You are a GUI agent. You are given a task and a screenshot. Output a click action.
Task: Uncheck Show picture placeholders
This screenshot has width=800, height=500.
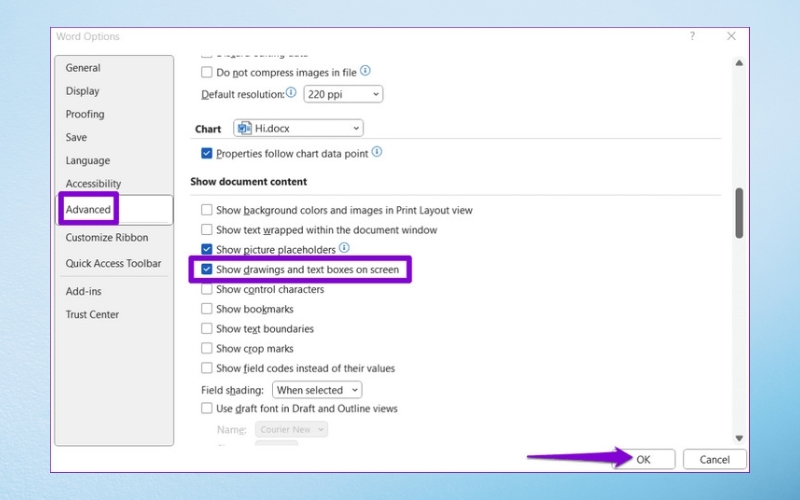[207, 249]
